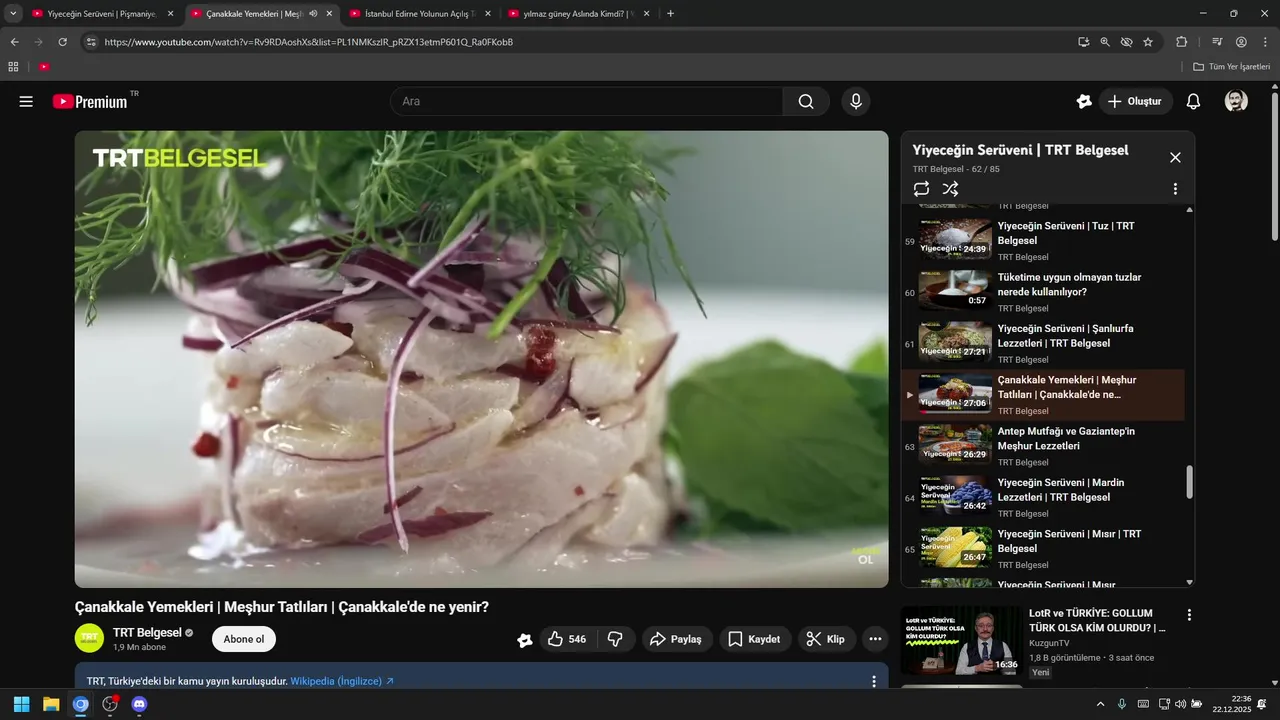The width and height of the screenshot is (1280, 720).
Task: Mute the Çanakkale Yemekleri tab audio icon
Action: [x=313, y=14]
